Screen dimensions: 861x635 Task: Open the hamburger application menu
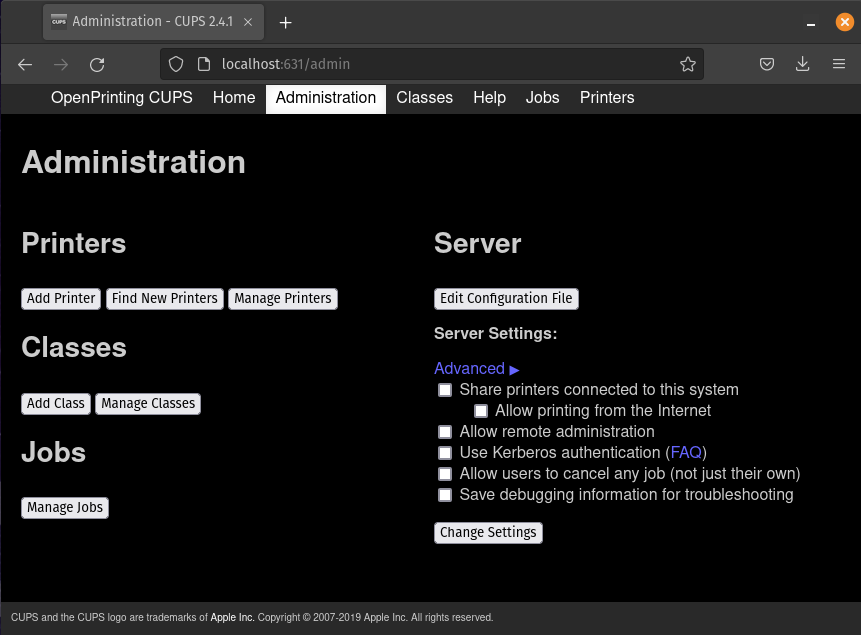pyautogui.click(x=839, y=64)
